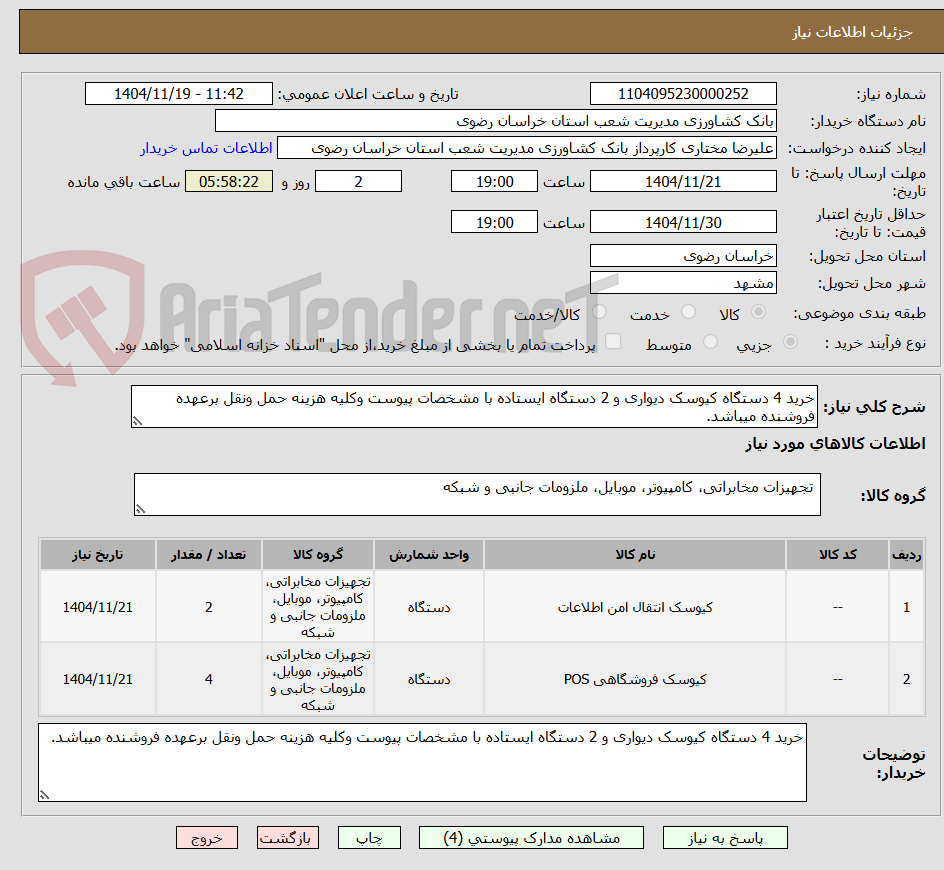Screen dimensions: 944x870
Task: Select the خدمت radio button
Action: [688, 311]
